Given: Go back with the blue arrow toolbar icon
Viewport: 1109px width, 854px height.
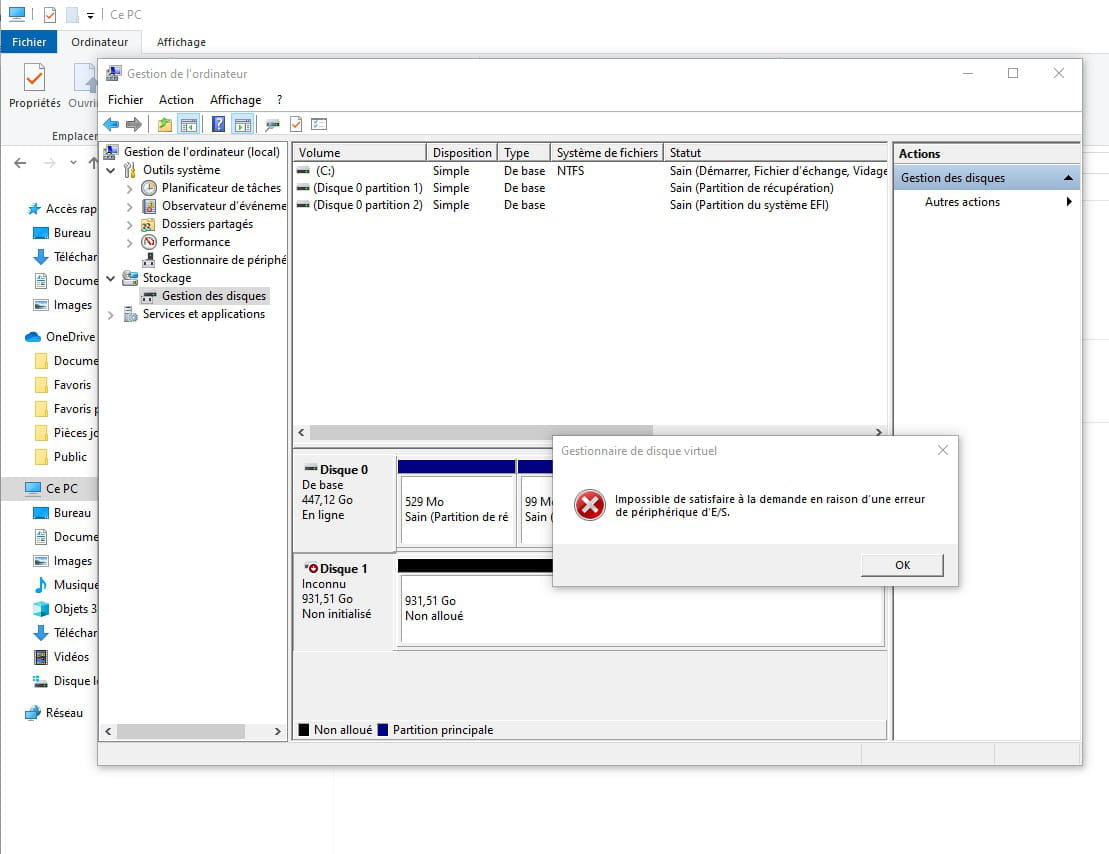Looking at the screenshot, I should 111,125.
